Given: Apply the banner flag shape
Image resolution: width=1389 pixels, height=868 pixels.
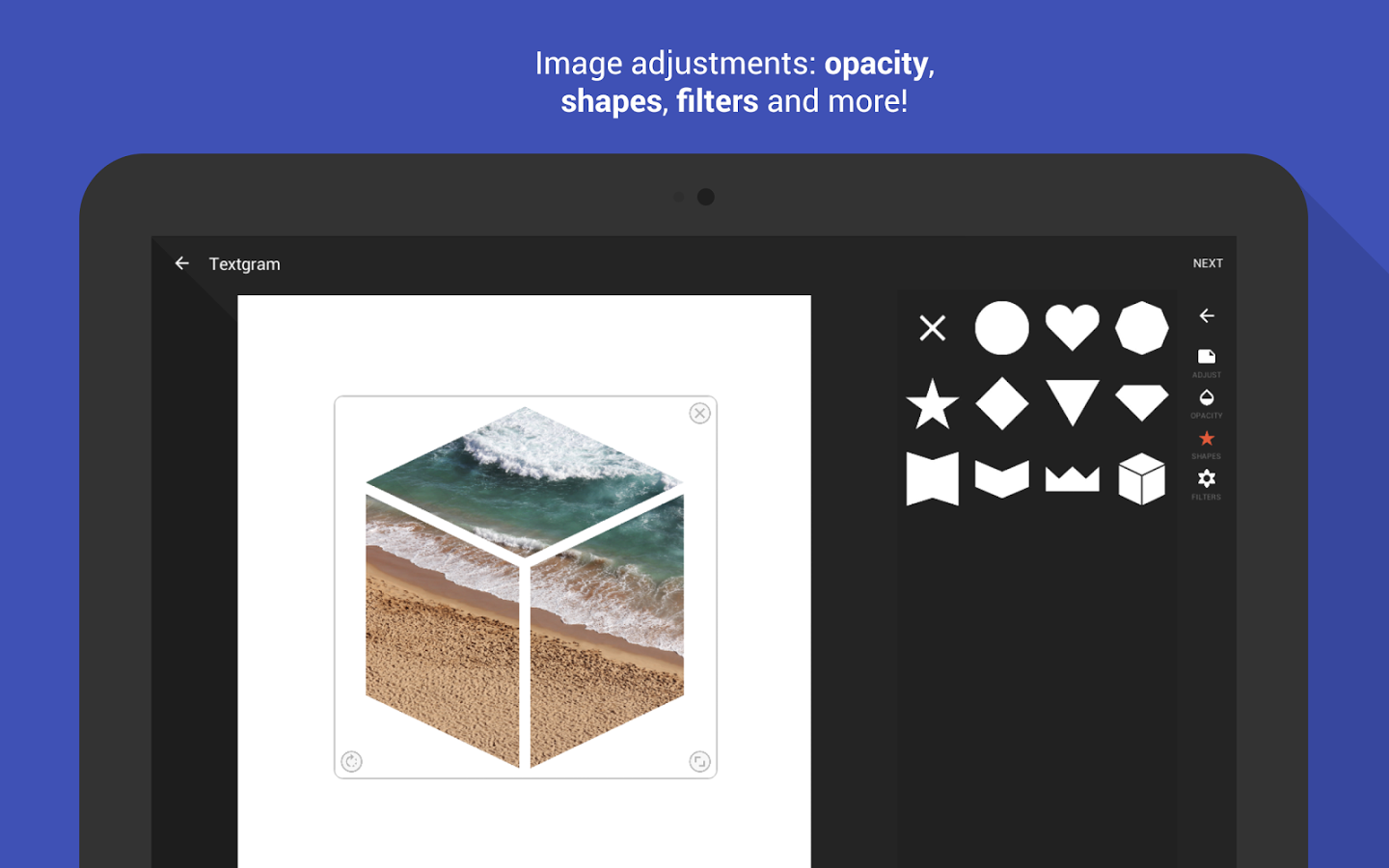Looking at the screenshot, I should (x=933, y=479).
